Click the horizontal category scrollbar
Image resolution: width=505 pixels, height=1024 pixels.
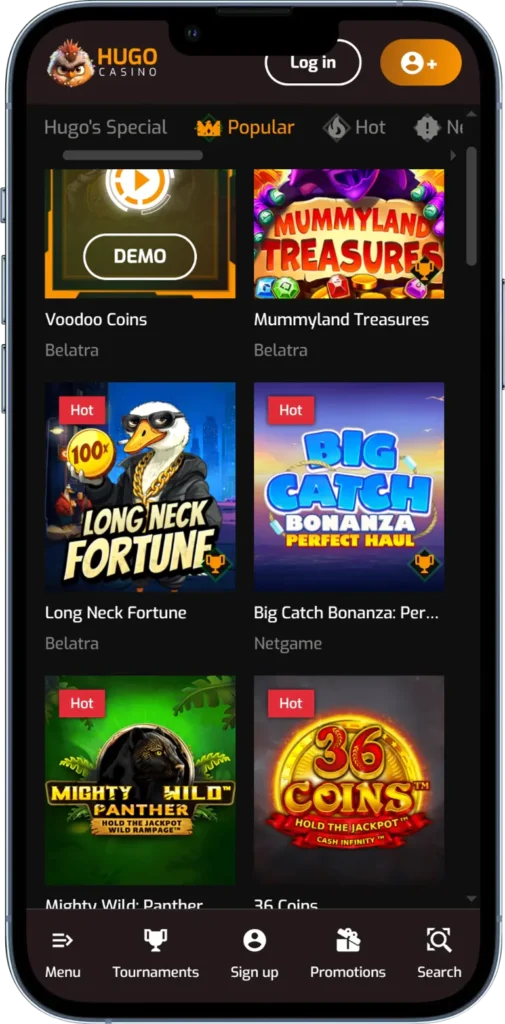[x=133, y=155]
